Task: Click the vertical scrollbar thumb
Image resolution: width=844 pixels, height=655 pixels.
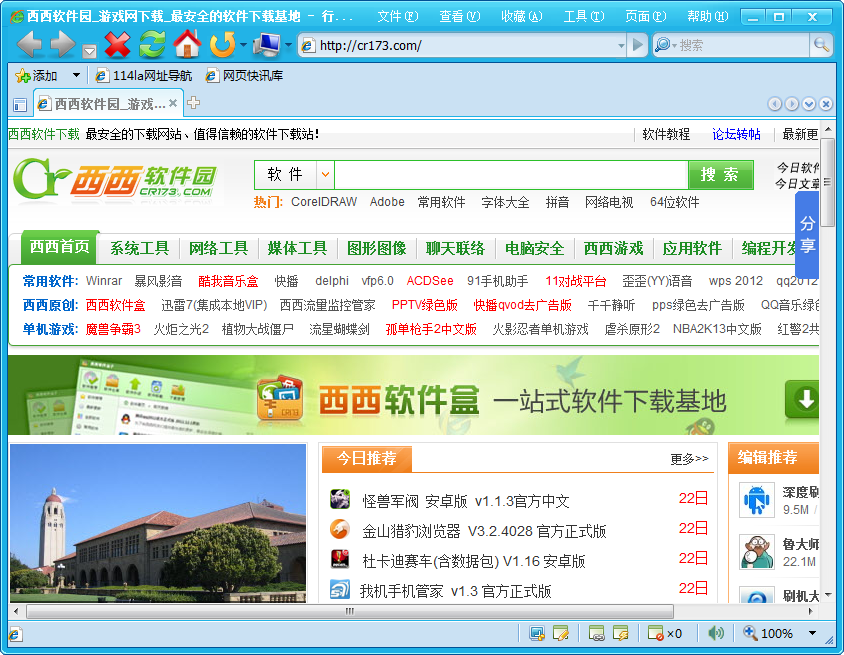Action: 828,182
